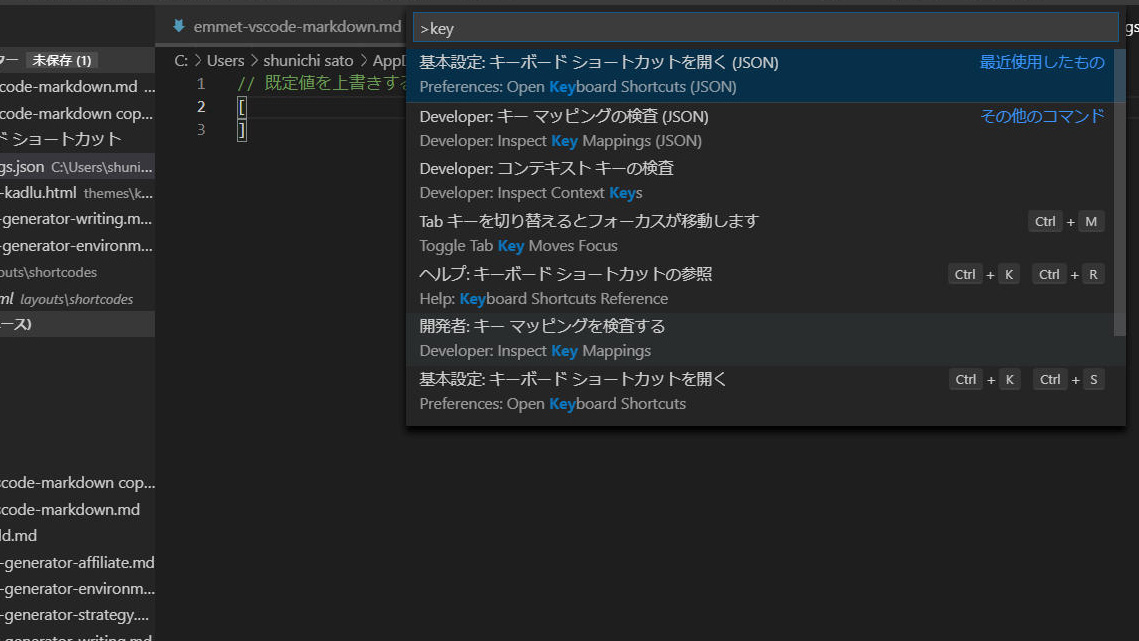Open the '-kadlu.html' themes file entry

[x=77, y=193]
